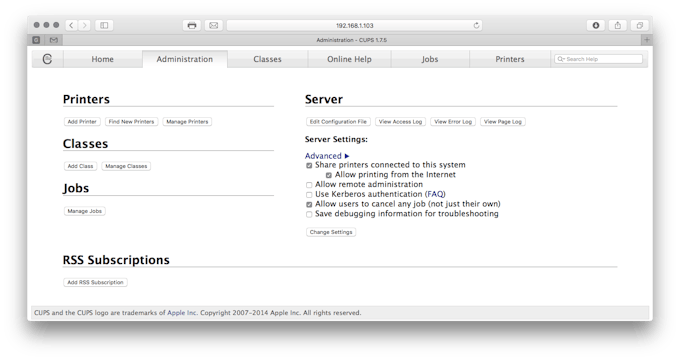Image resolution: width=680 pixels, height=360 pixels.
Task: Open View Error Log
Action: pyautogui.click(x=453, y=122)
